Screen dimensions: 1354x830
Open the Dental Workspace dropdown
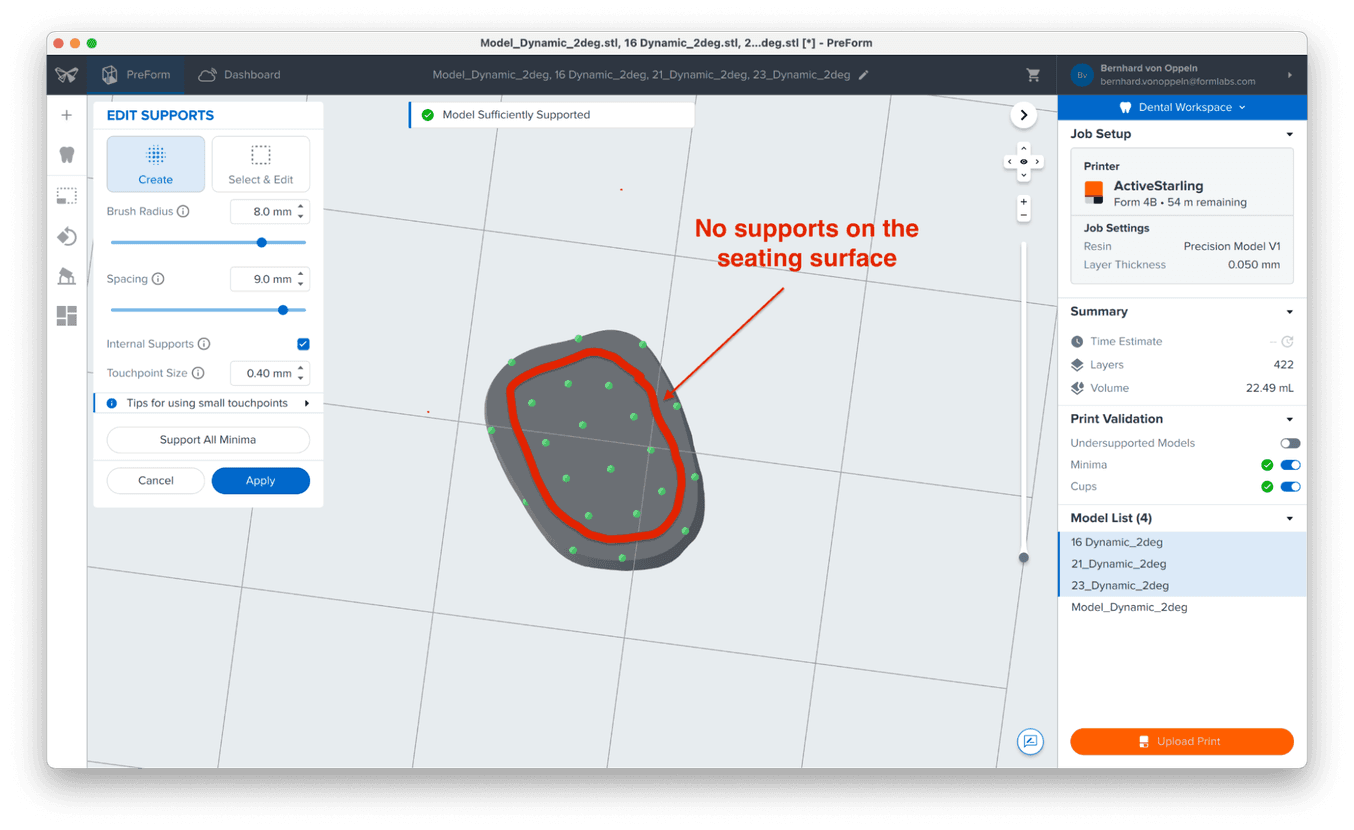click(1182, 107)
